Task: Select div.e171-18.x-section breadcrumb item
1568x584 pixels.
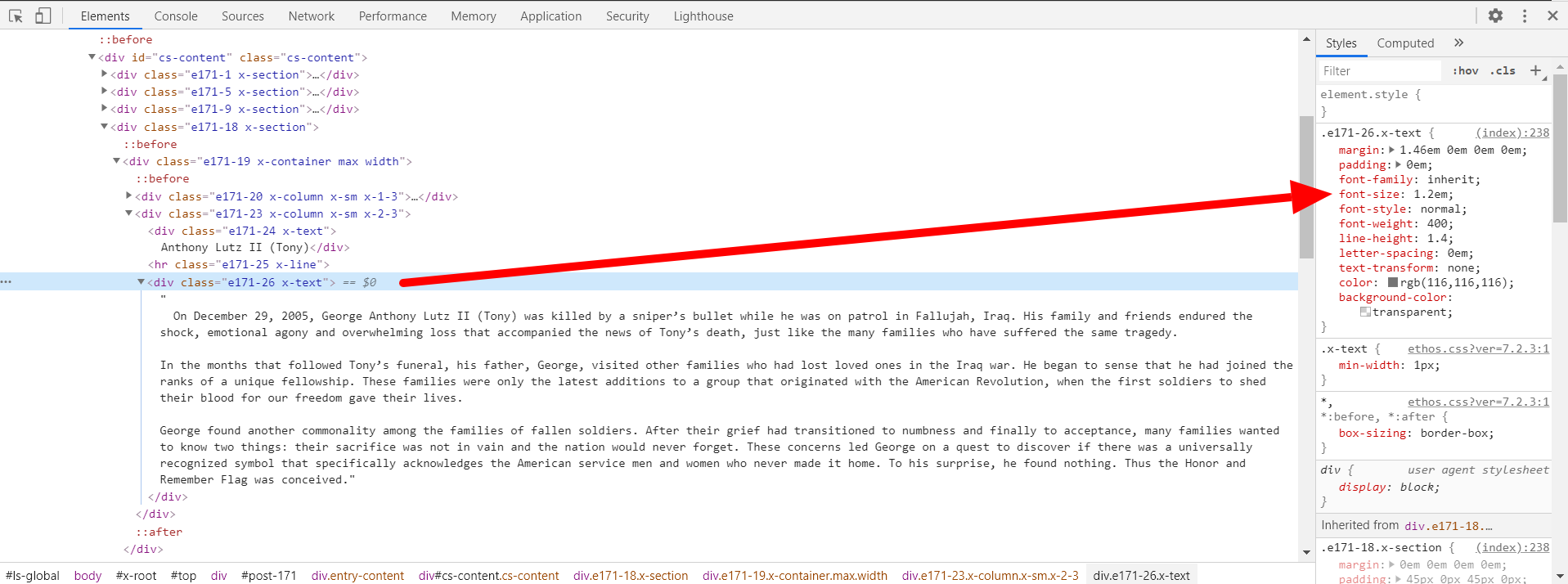Action: point(631,575)
